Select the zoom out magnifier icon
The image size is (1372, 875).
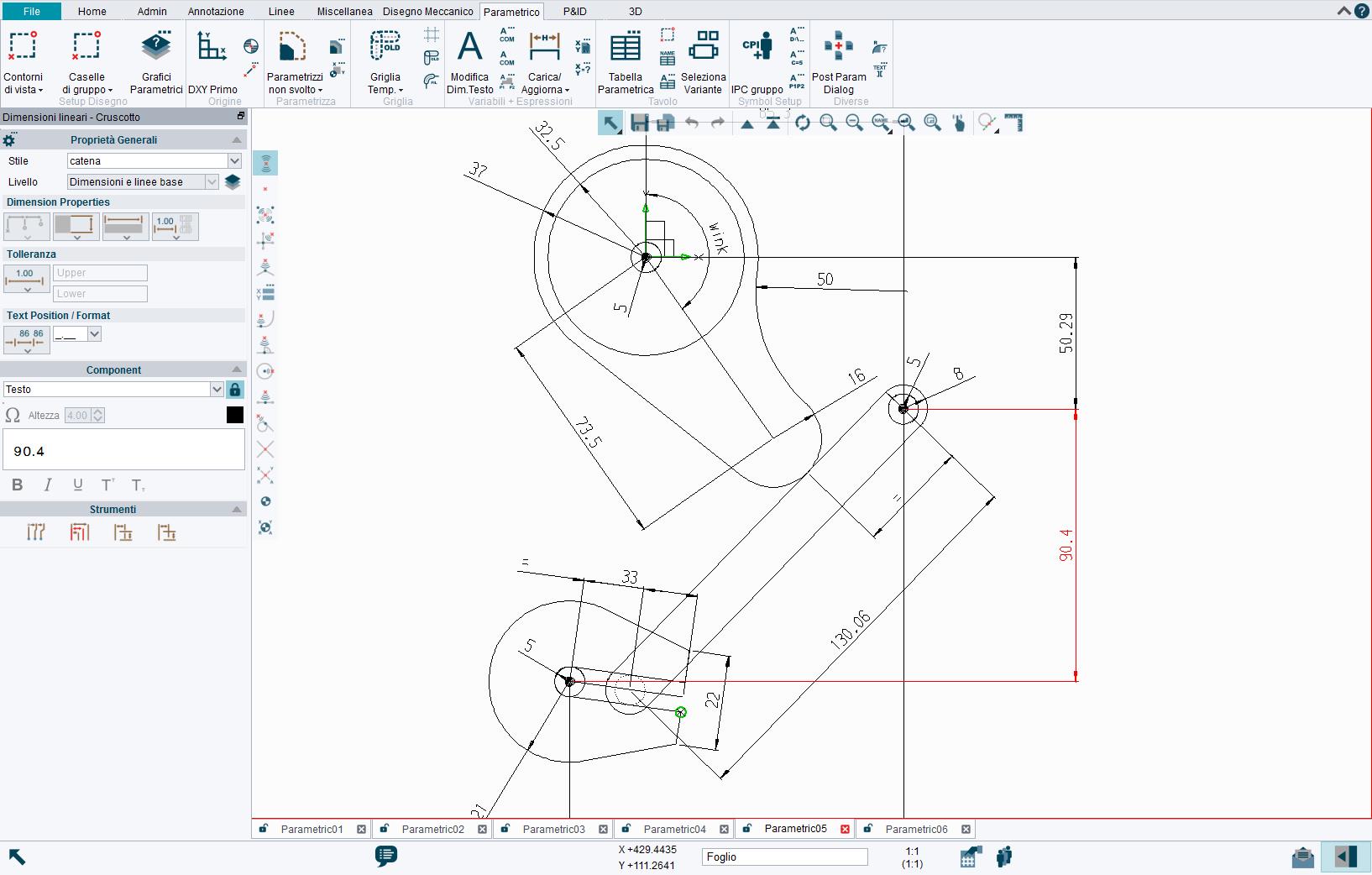(855, 123)
